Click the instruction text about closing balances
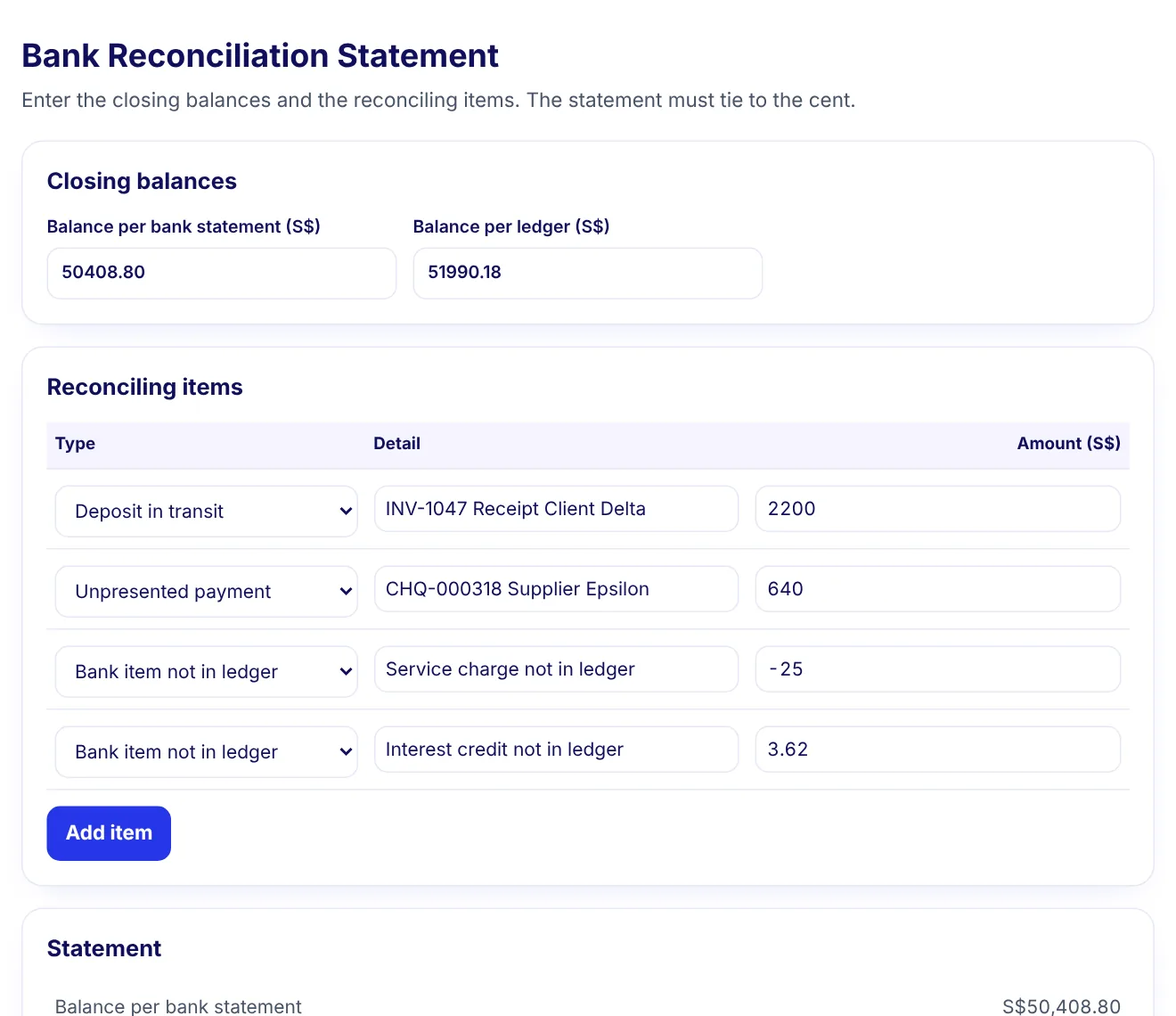Viewport: 1176px width, 1016px height. click(x=438, y=100)
